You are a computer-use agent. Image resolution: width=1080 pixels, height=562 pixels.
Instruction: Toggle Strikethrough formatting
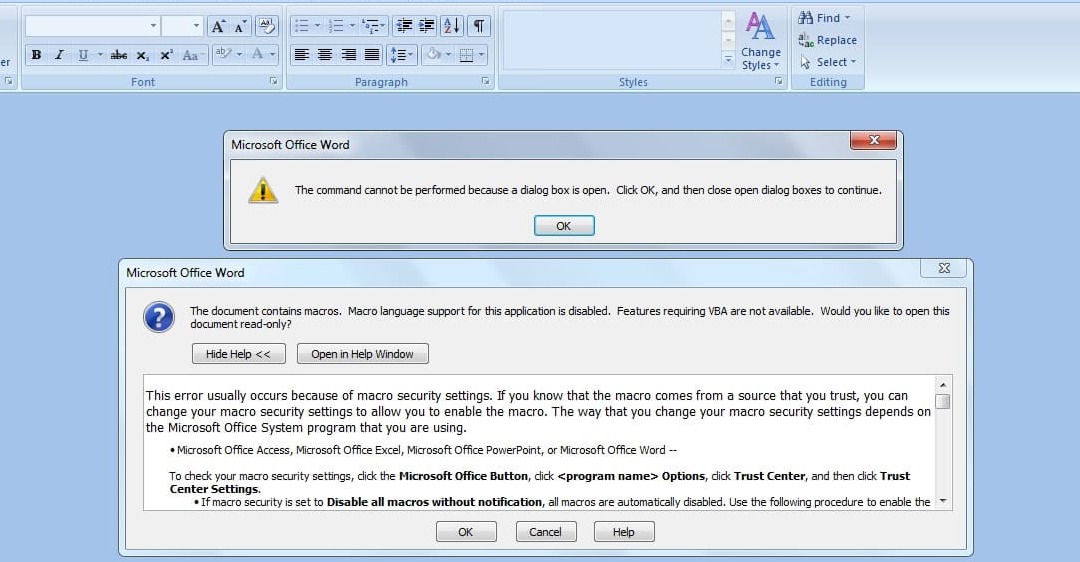point(119,55)
